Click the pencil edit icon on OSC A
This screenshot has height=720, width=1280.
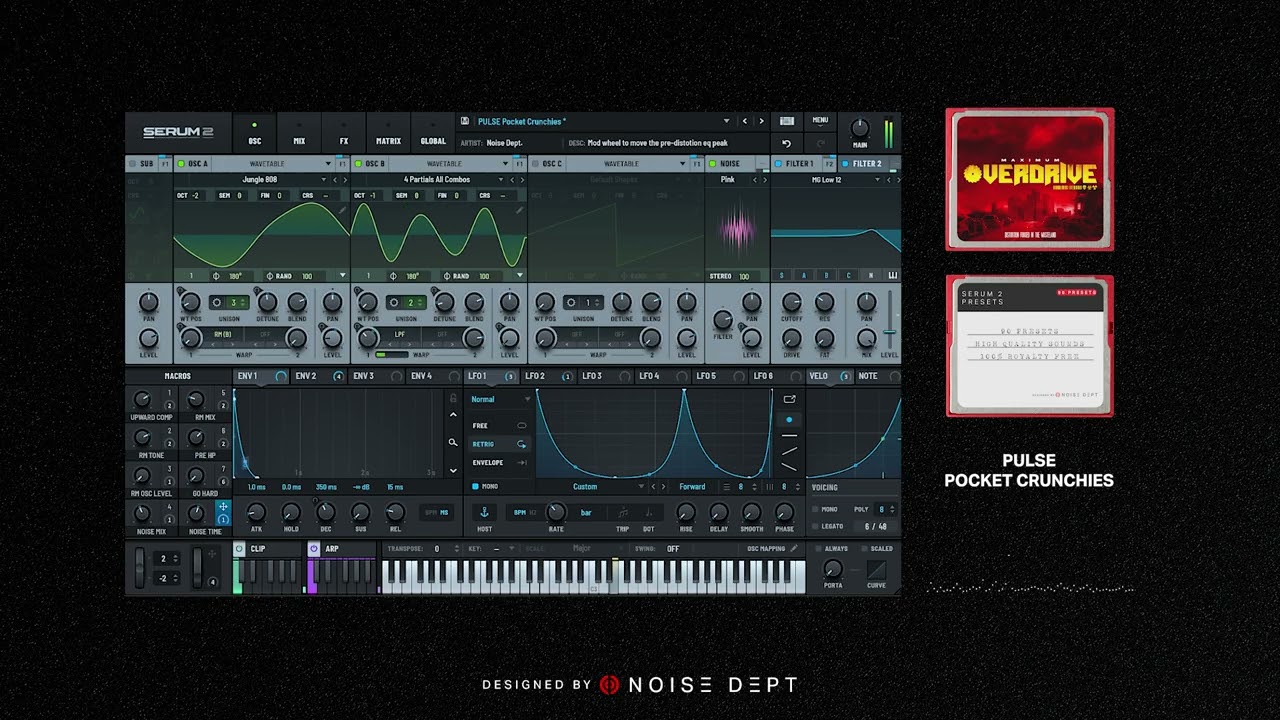pyautogui.click(x=342, y=210)
